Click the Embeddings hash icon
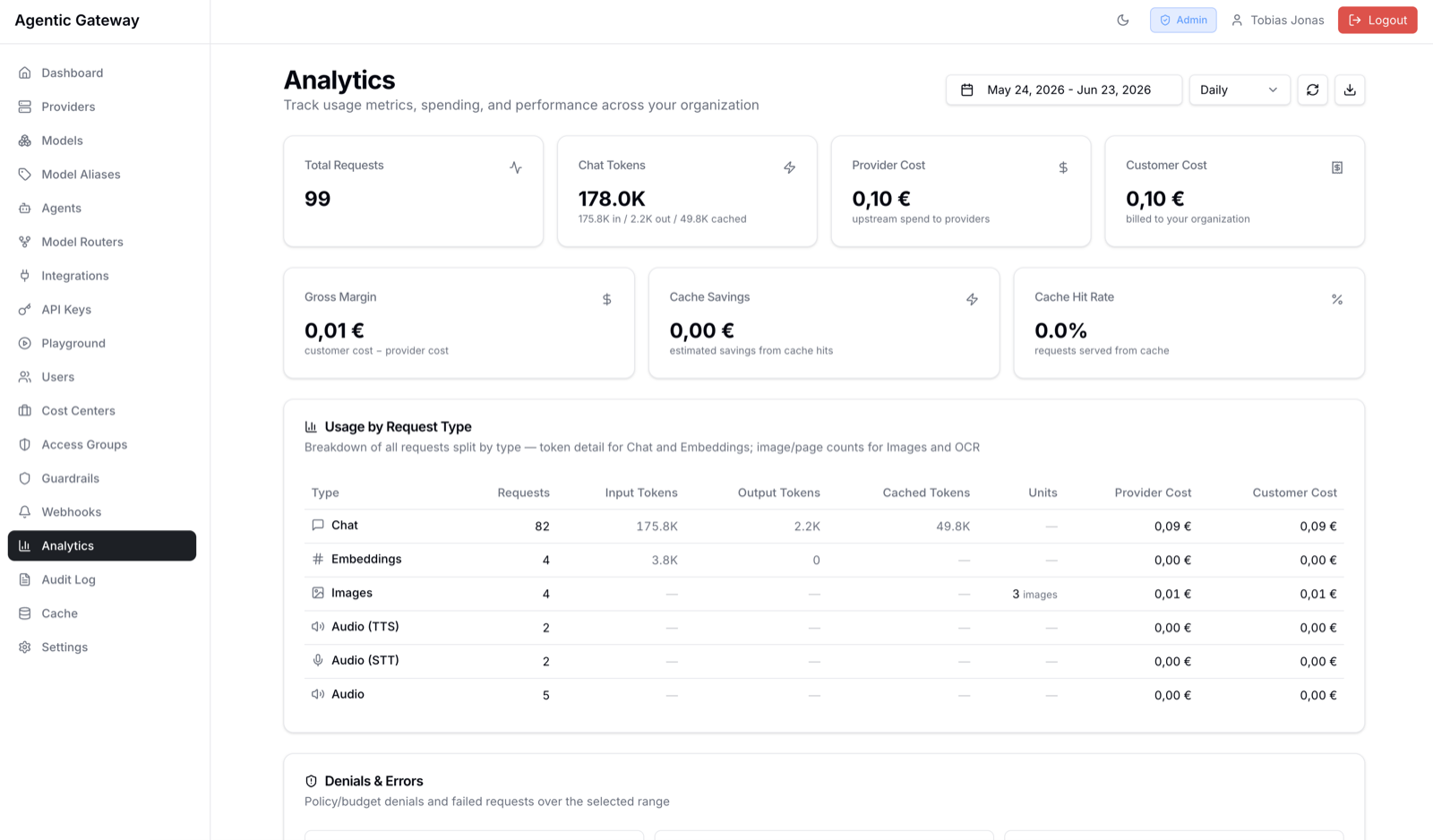1433x840 pixels. point(318,559)
